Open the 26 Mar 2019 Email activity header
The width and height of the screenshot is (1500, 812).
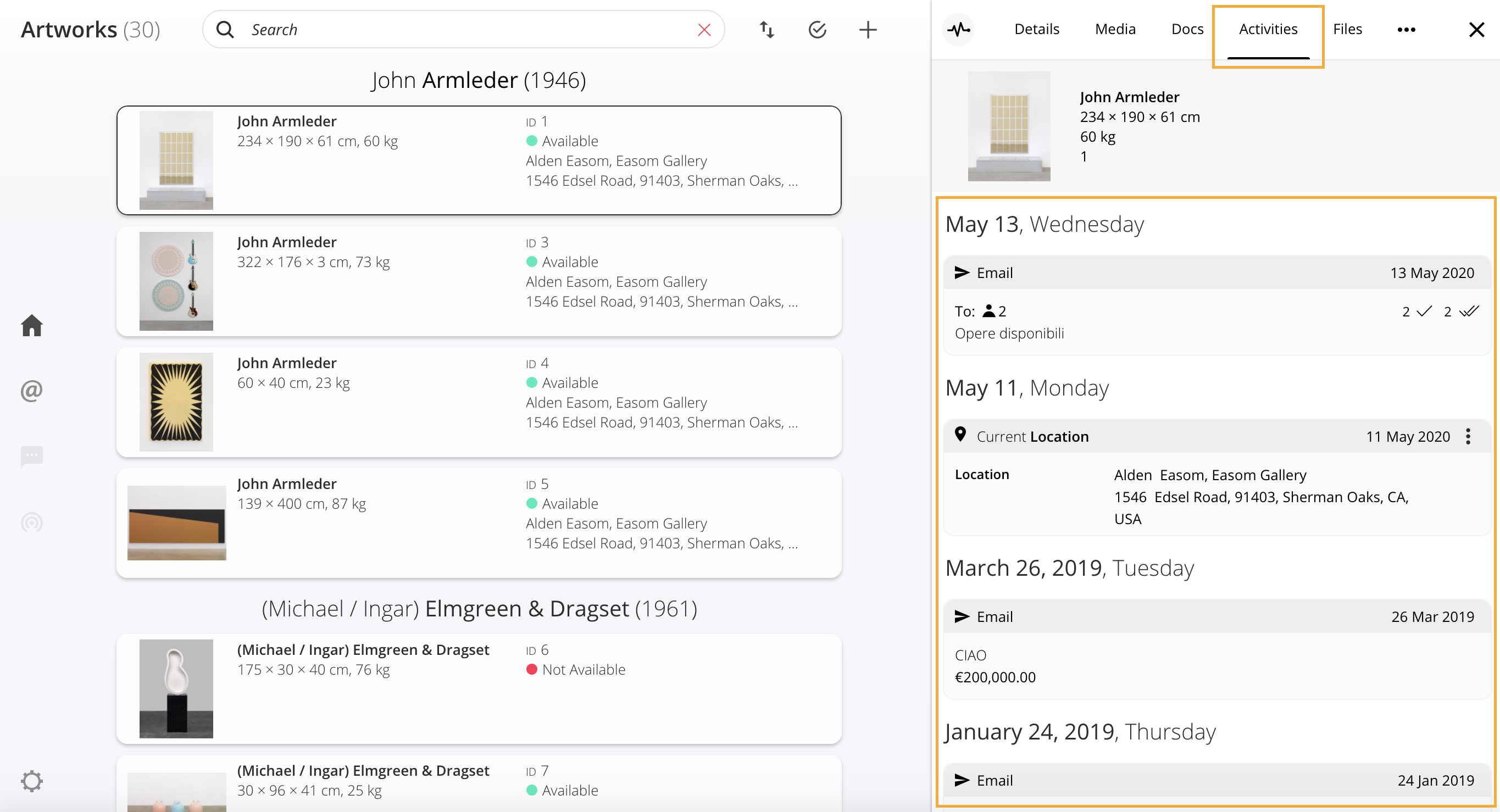pyautogui.click(x=1216, y=616)
